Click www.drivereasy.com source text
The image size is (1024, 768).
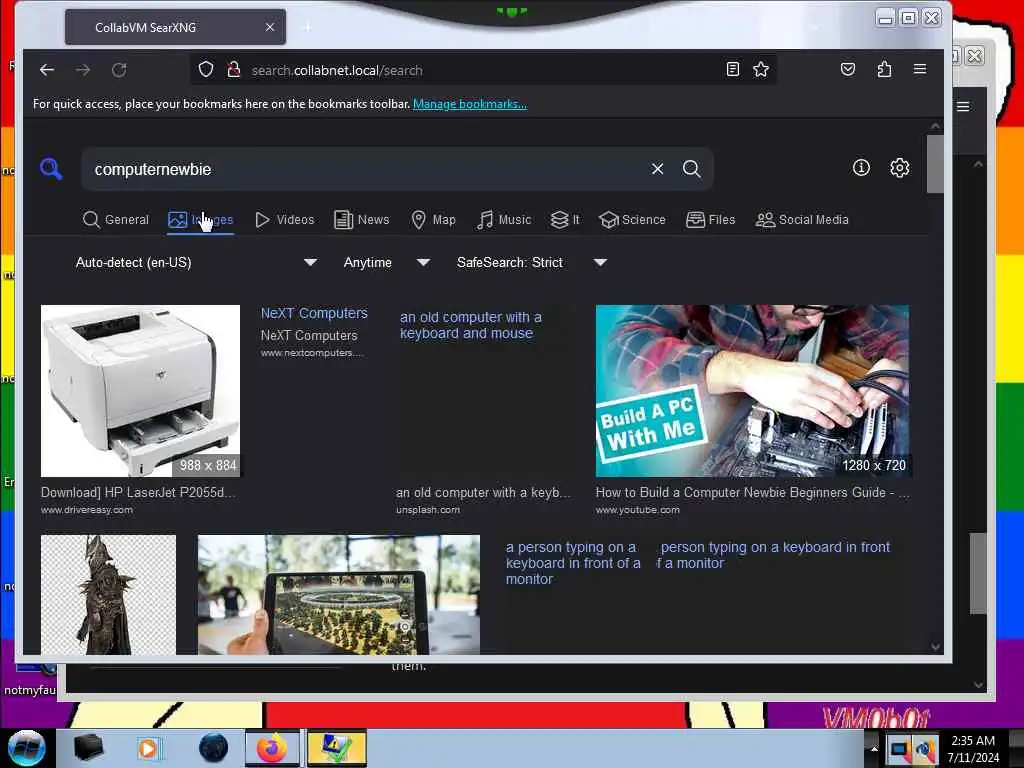tap(87, 510)
